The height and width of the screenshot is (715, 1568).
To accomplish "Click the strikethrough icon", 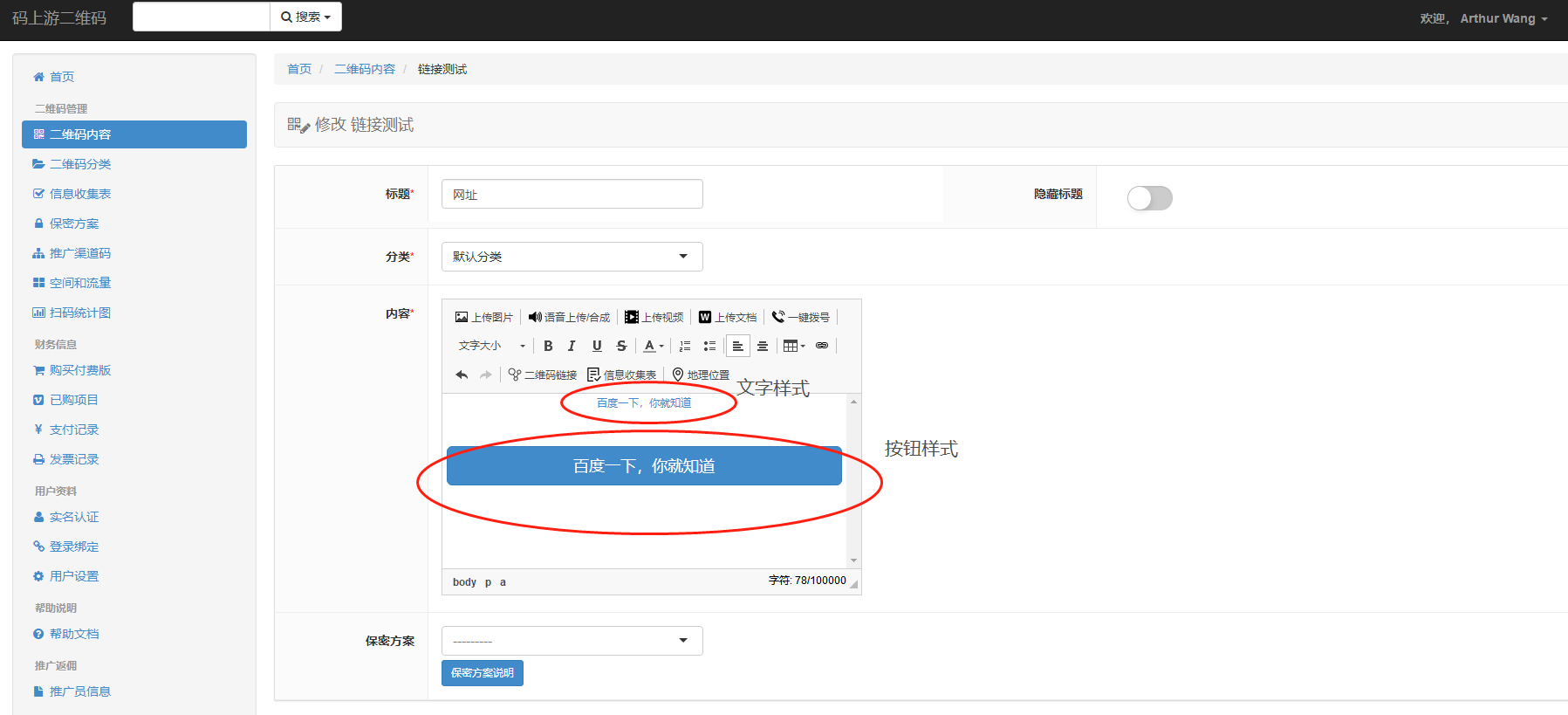I will [621, 346].
